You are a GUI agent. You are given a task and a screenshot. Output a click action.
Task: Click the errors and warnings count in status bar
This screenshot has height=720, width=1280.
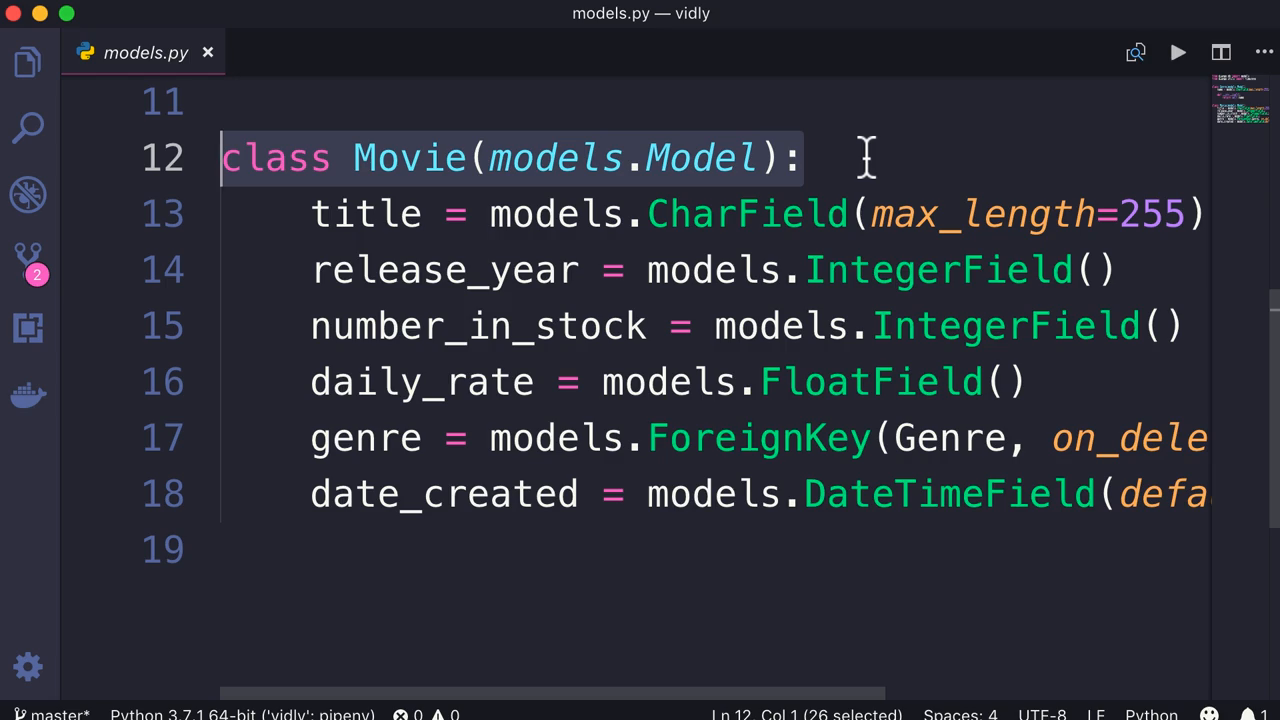pos(426,714)
